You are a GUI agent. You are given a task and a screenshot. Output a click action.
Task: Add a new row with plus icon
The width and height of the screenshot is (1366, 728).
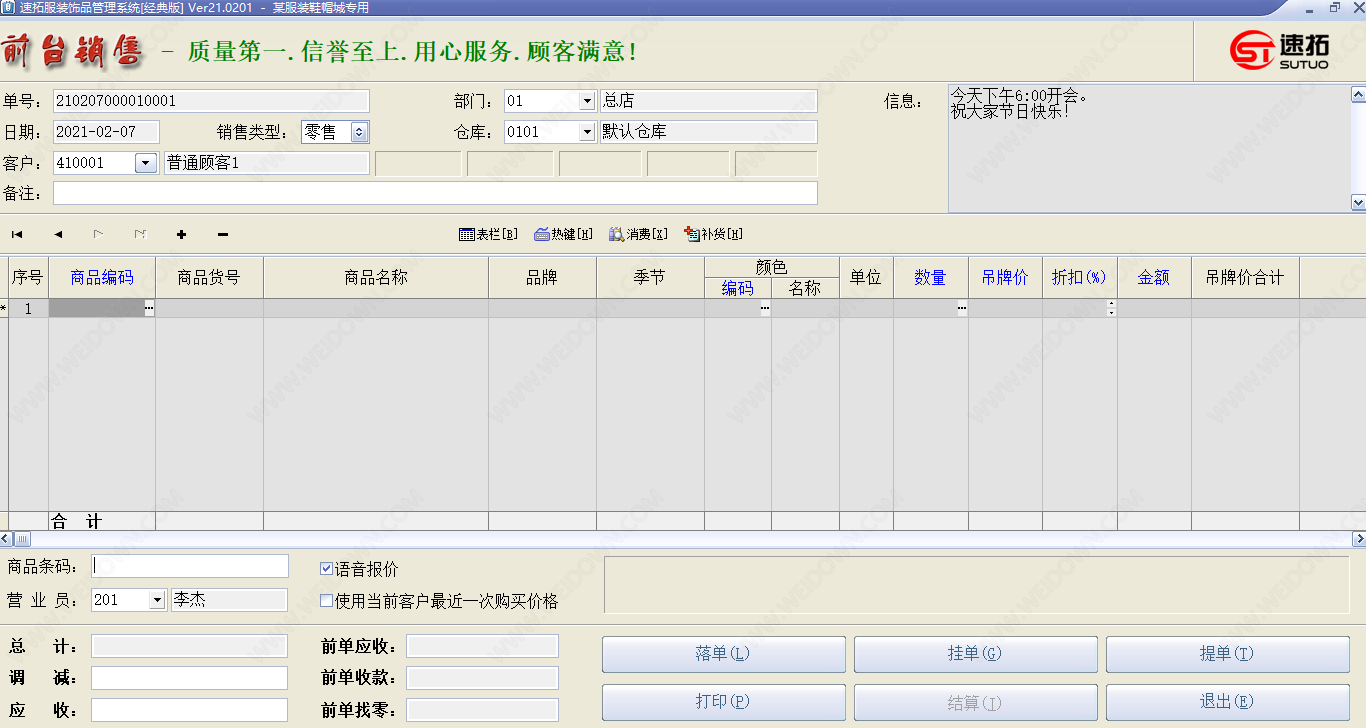tap(181, 235)
